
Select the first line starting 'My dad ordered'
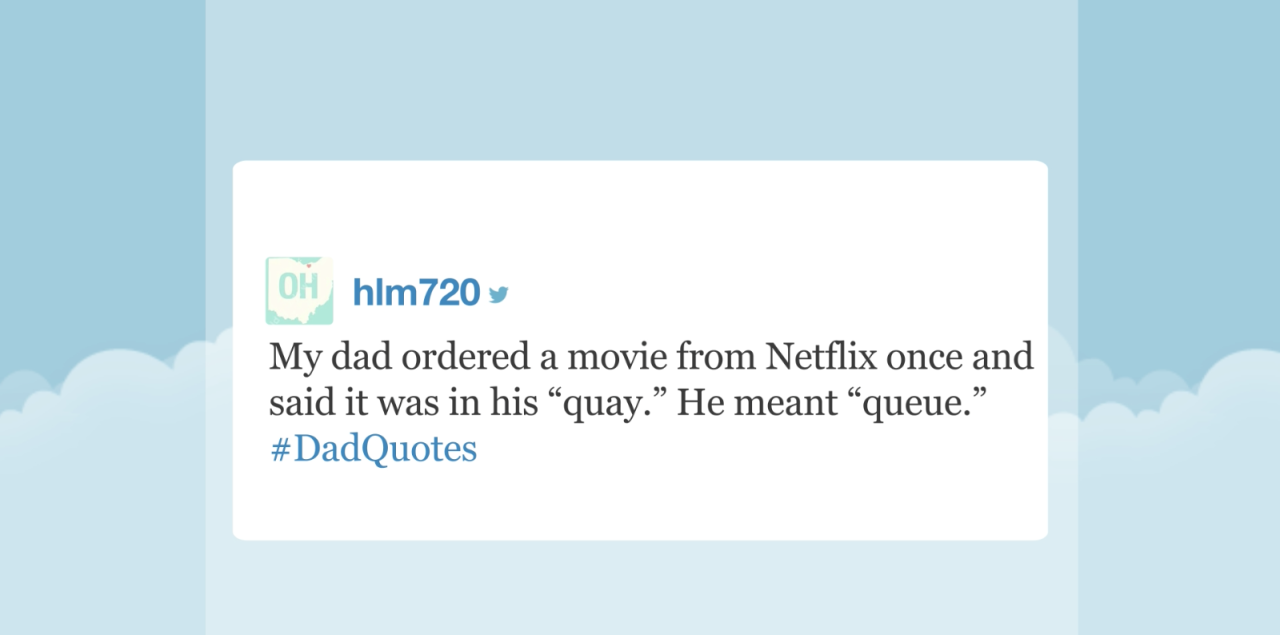[x=651, y=356]
